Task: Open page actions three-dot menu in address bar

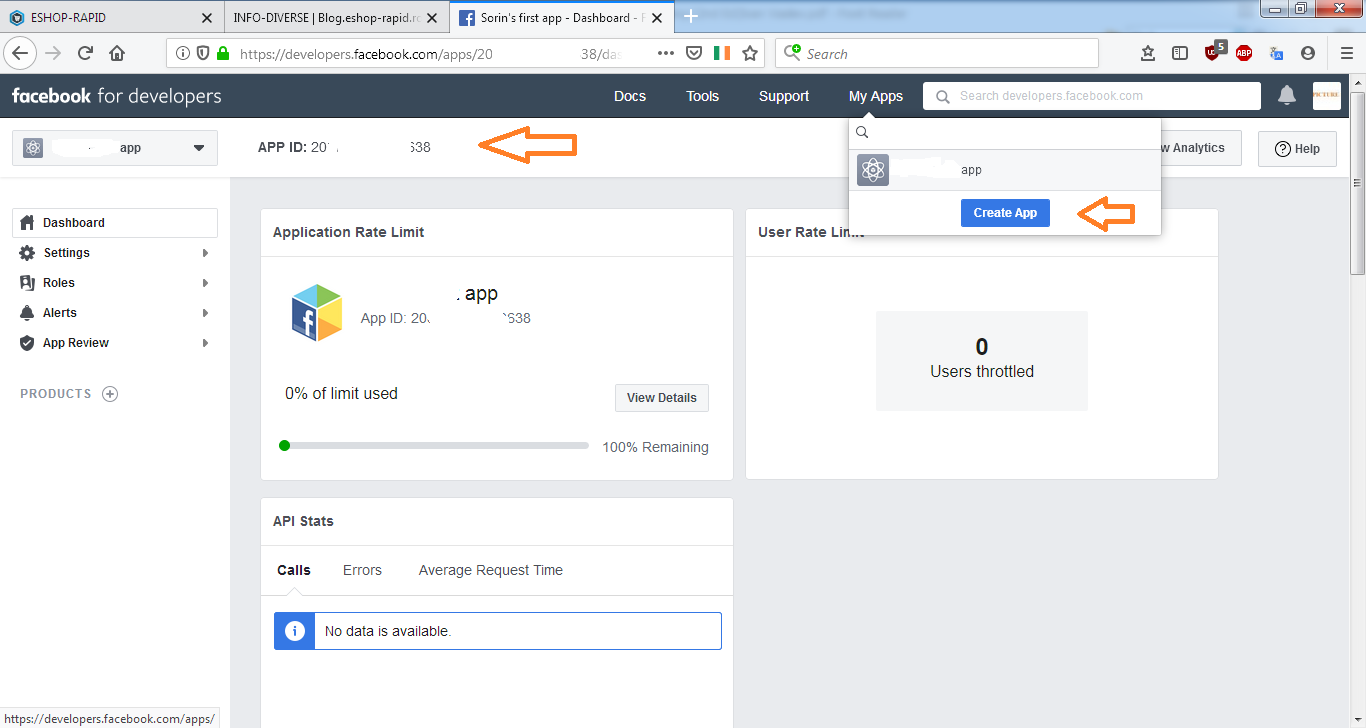Action: (x=666, y=53)
